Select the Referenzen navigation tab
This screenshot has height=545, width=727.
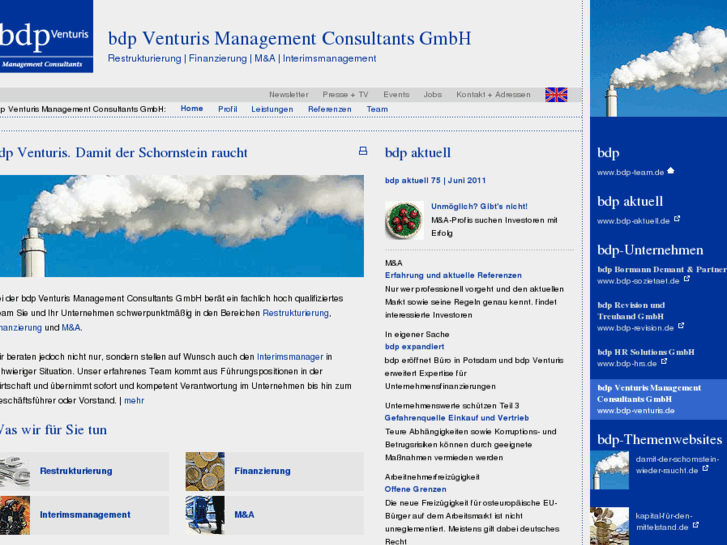click(330, 109)
